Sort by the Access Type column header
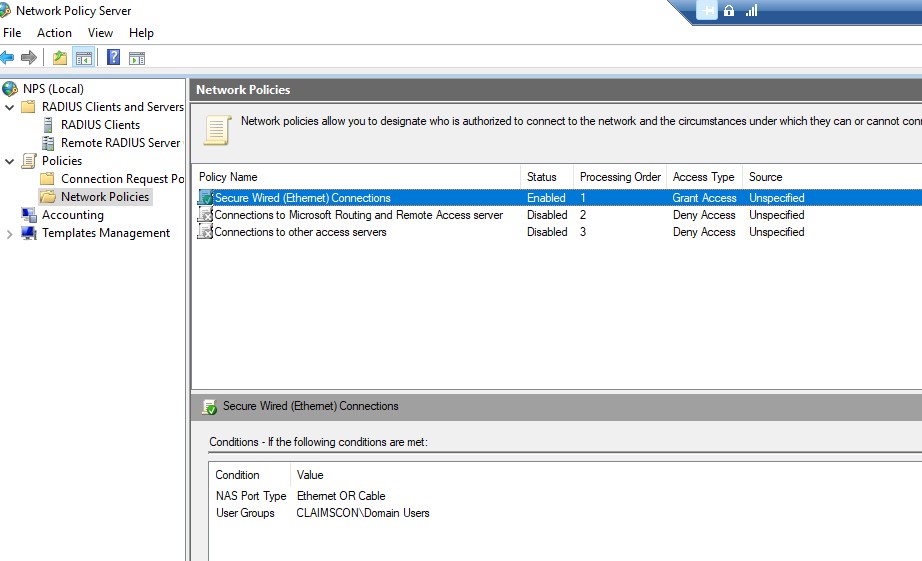922x561 pixels. click(704, 177)
